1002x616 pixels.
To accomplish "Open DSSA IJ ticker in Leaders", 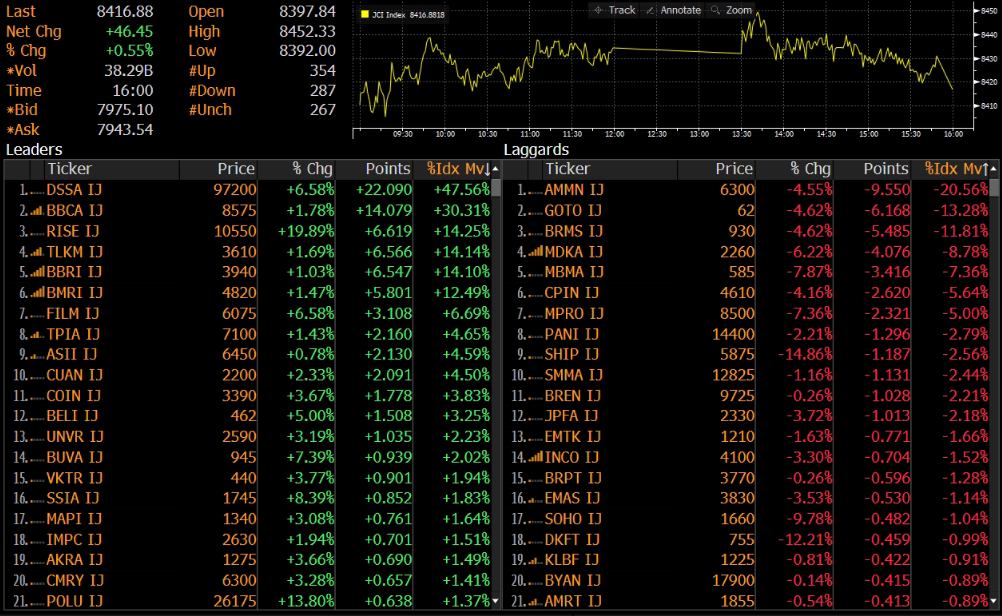I will (x=74, y=190).
